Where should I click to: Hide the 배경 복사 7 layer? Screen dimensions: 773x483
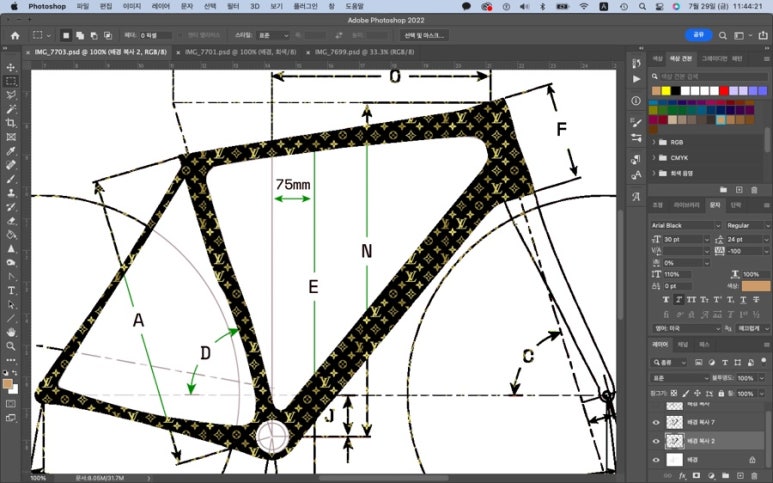point(656,422)
